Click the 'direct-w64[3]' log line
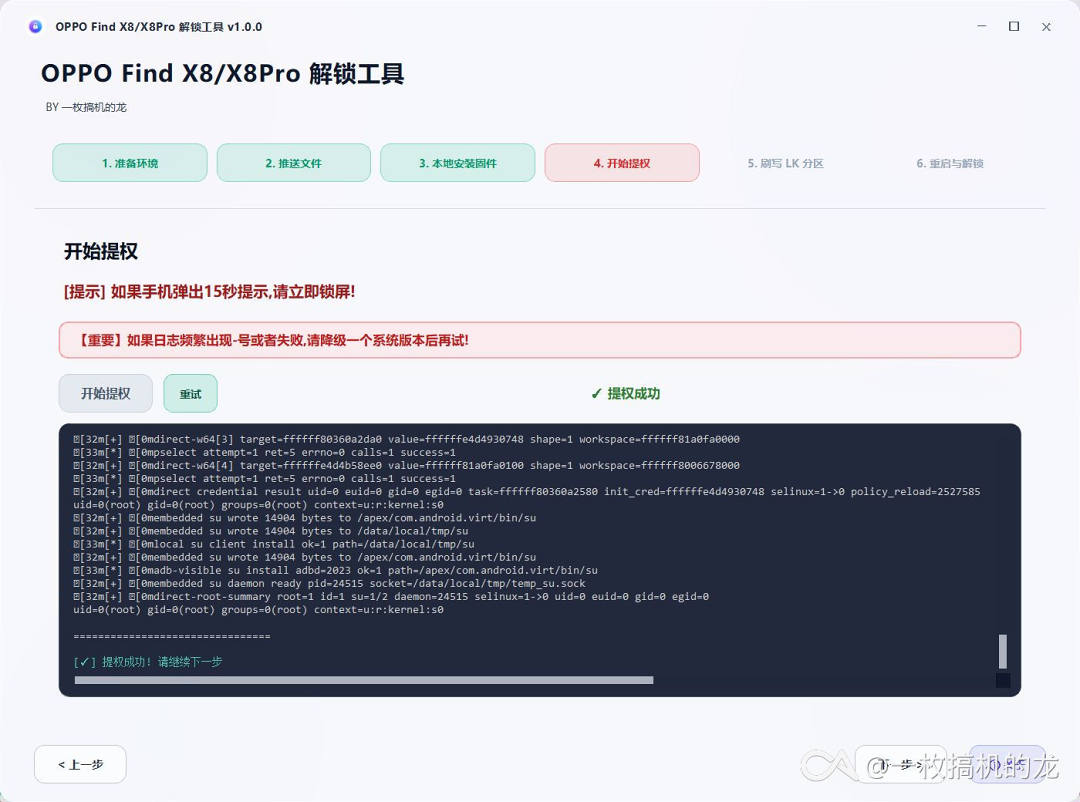Viewport: 1080px width, 802px height. click(406, 439)
